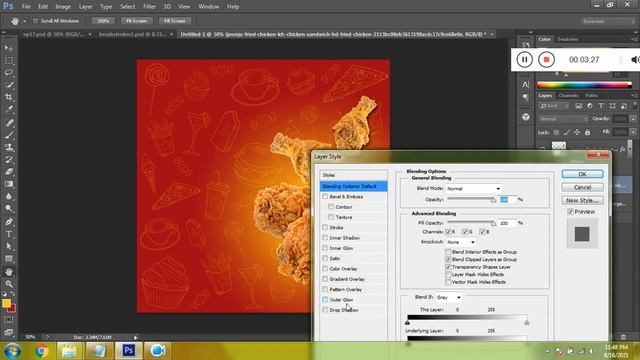Open the Blend Mode dropdown in dialog
Screen dimensions: 640x360
click(473, 189)
